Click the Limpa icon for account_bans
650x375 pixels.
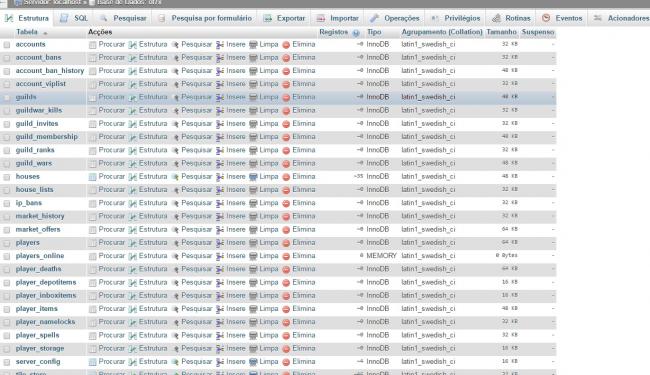click(x=253, y=58)
